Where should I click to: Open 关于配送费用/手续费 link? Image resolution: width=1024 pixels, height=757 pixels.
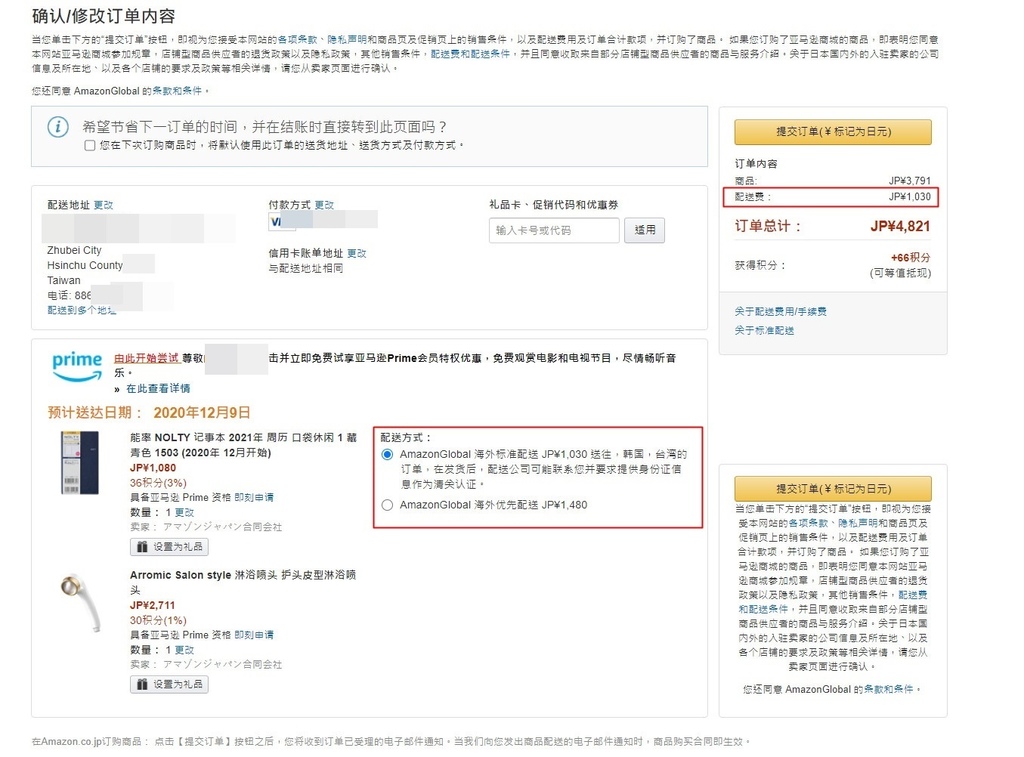click(x=780, y=312)
